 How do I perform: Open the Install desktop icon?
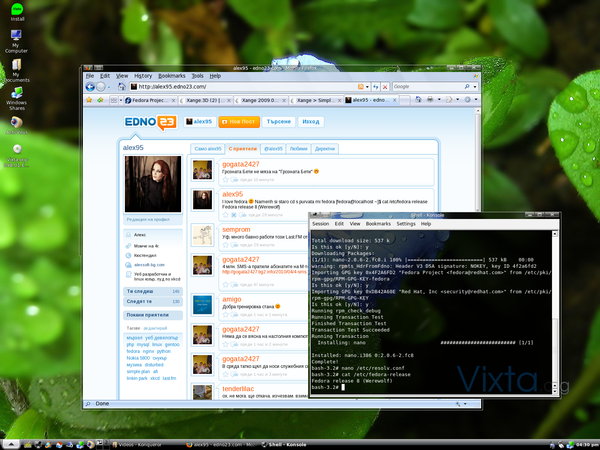pos(17,12)
